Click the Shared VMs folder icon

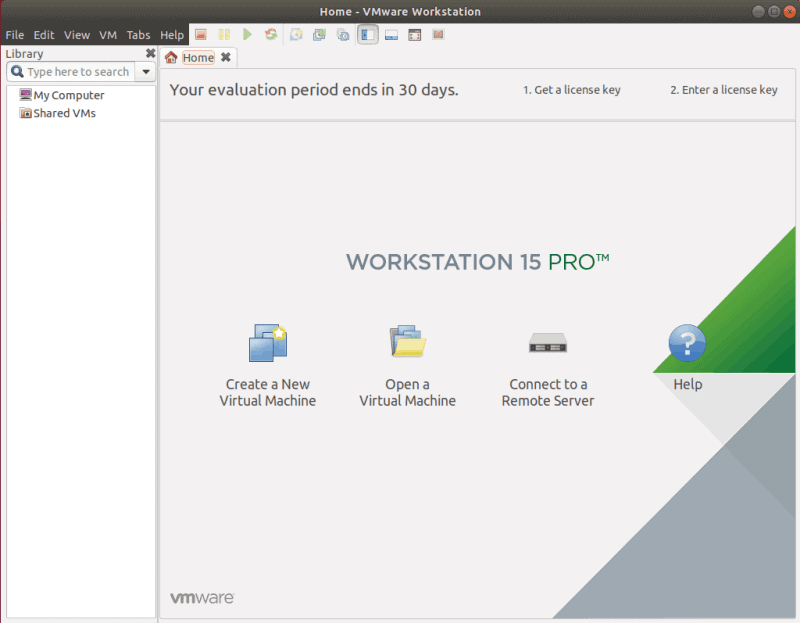point(25,113)
